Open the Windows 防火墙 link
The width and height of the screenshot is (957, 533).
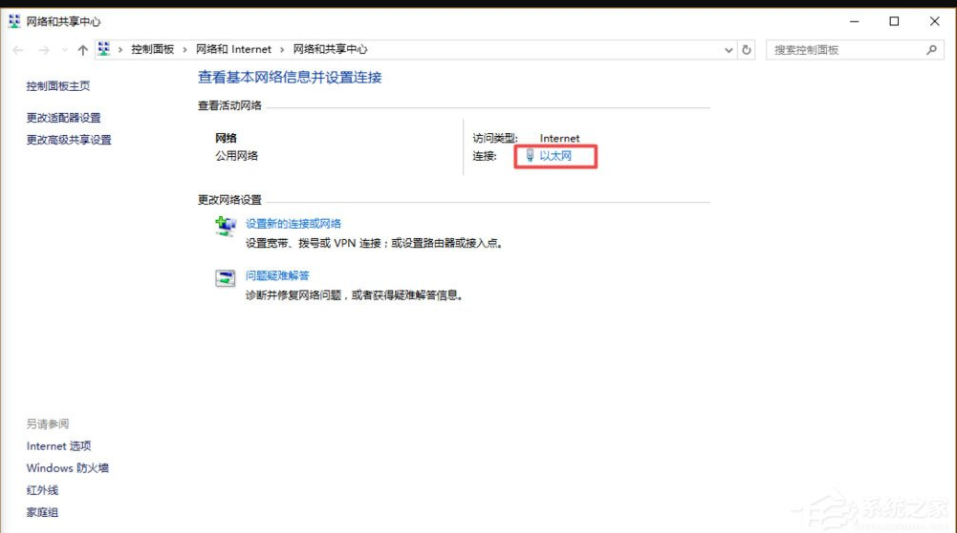point(68,468)
